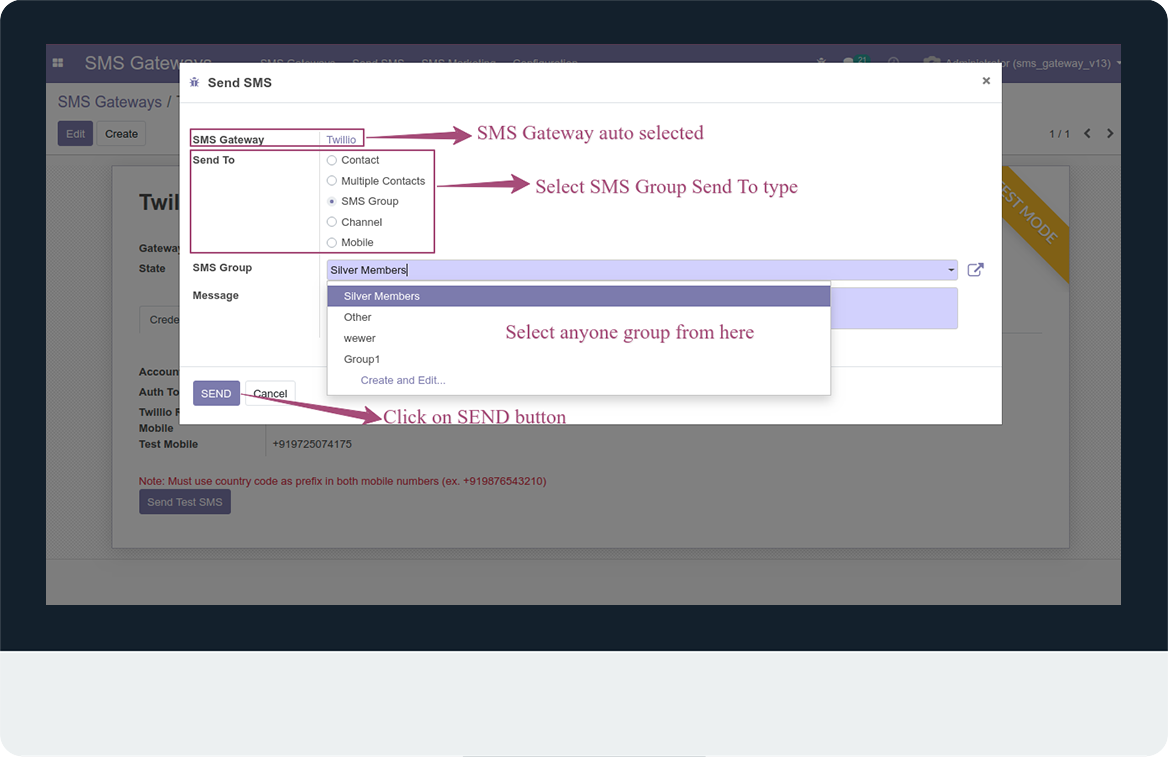Click Create and Edit... in dropdown
1168x757 pixels.
click(403, 380)
